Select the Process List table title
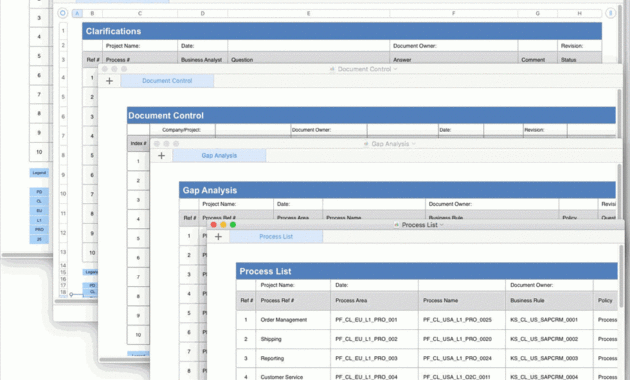 pyautogui.click(x=265, y=271)
